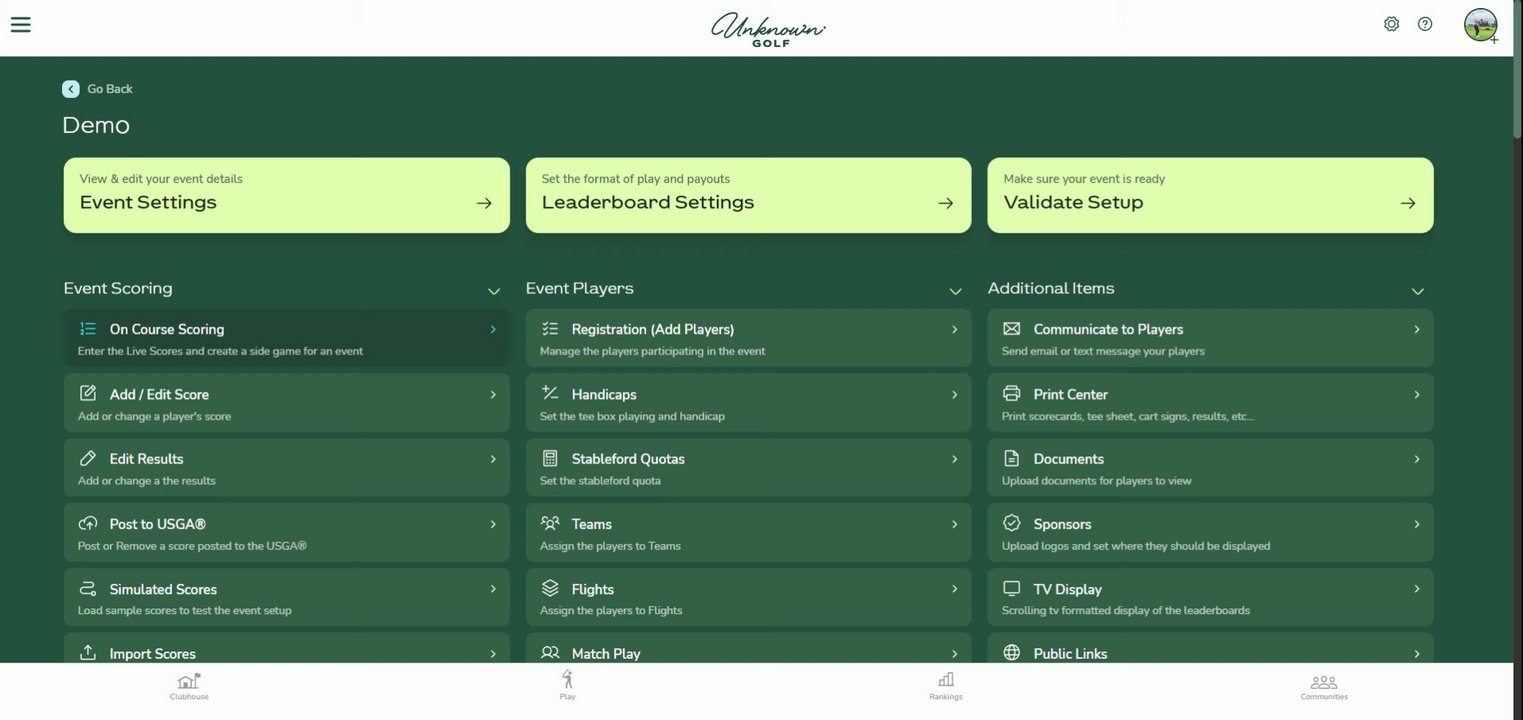Collapse the Event Scoring section chevron
Viewport: 1523px width, 720px height.
[x=493, y=291]
